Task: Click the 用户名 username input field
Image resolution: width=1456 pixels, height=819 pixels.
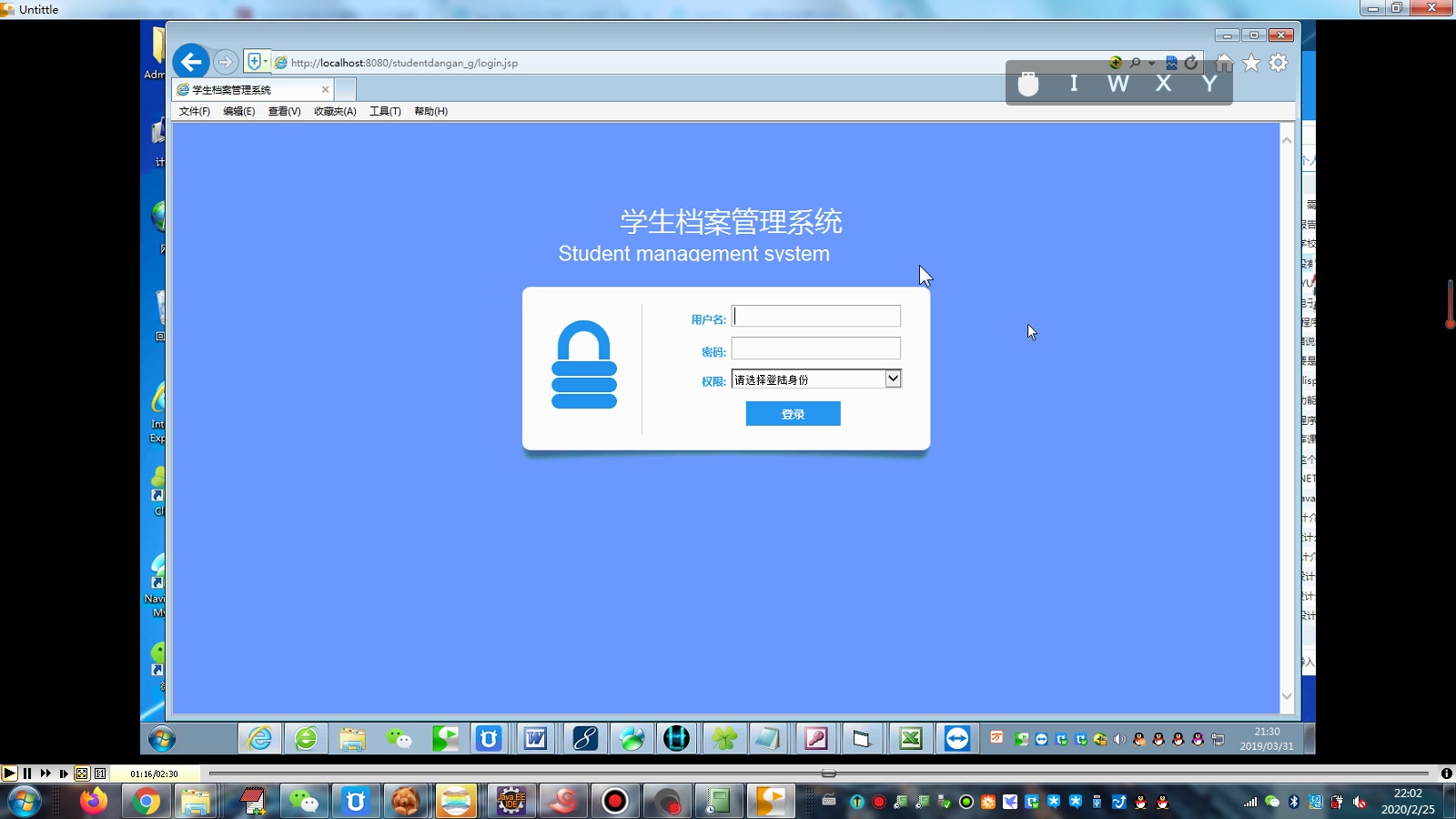Action: (816, 315)
